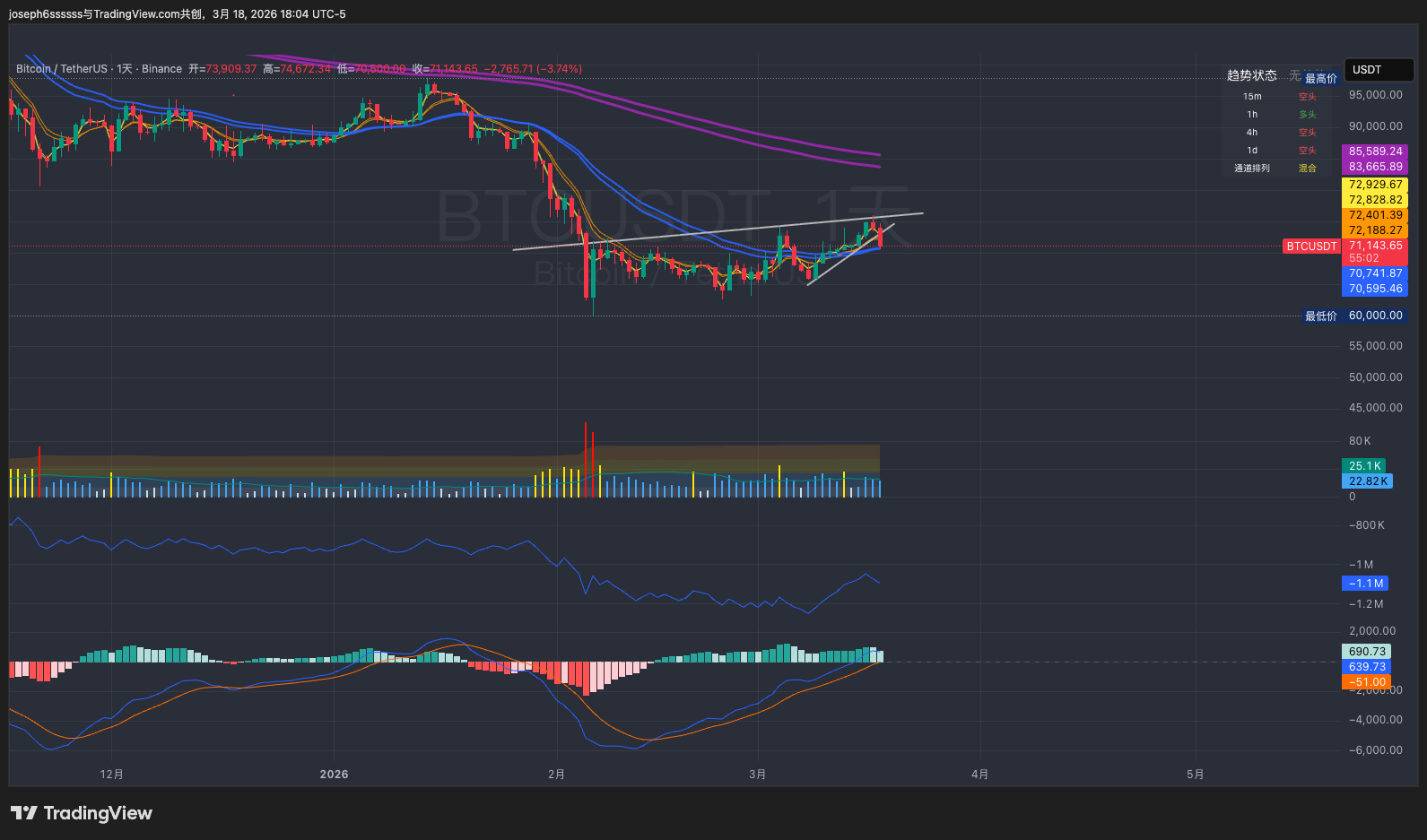Click the 2月 date axis label
This screenshot has height=840, width=1427.
coord(556,775)
